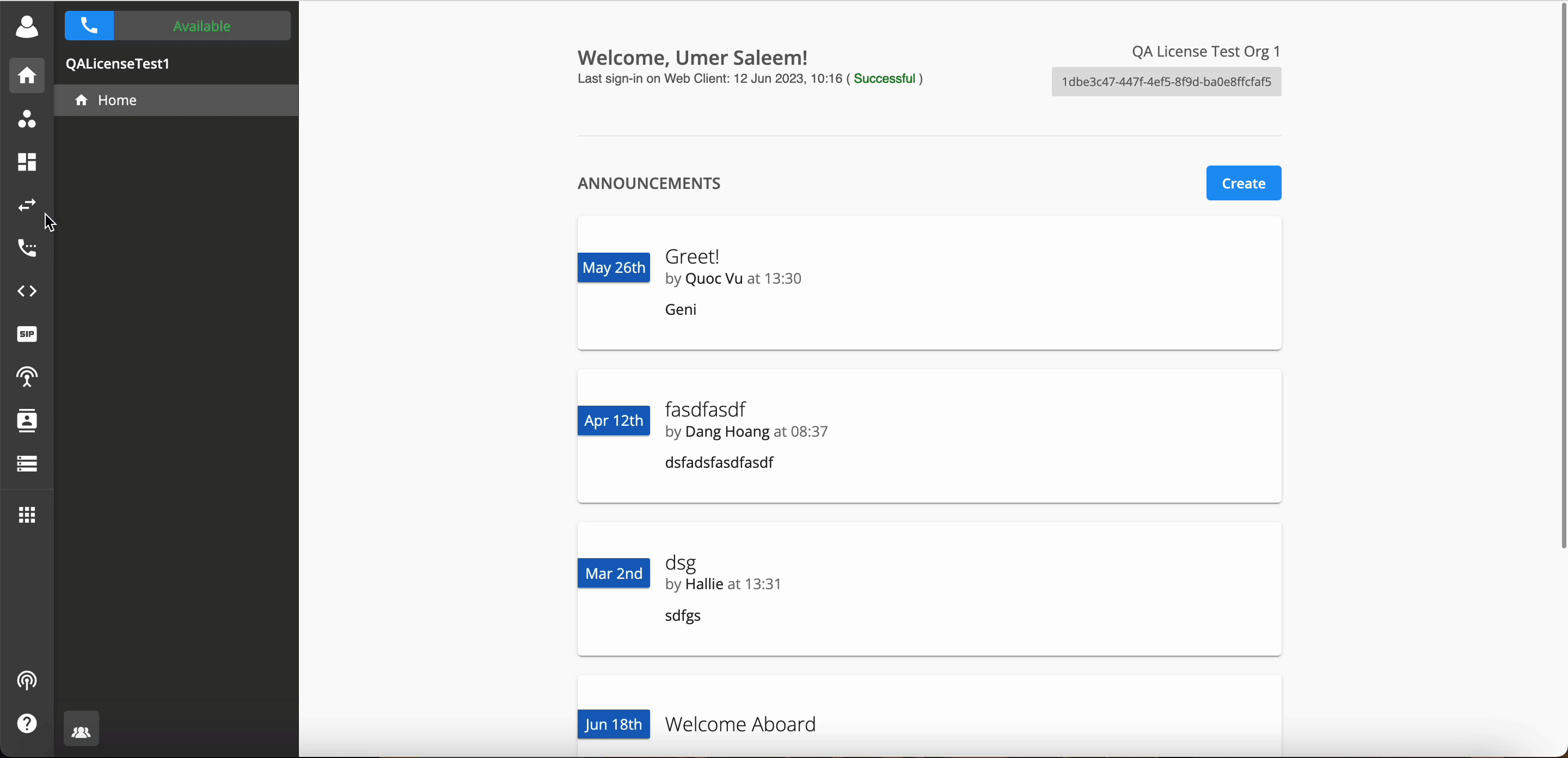
Task: Click the Mar 2nd date badge
Action: point(614,573)
